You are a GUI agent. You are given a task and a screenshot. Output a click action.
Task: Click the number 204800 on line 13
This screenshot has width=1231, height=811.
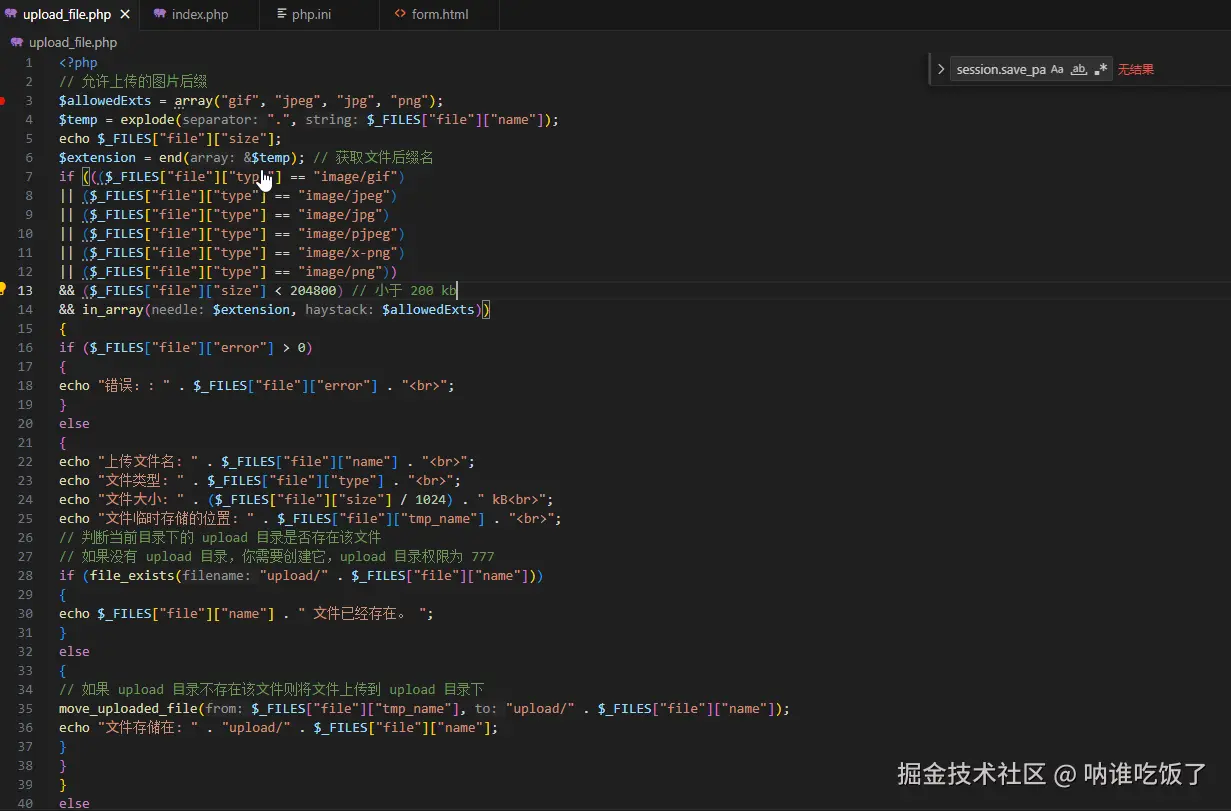click(313, 290)
